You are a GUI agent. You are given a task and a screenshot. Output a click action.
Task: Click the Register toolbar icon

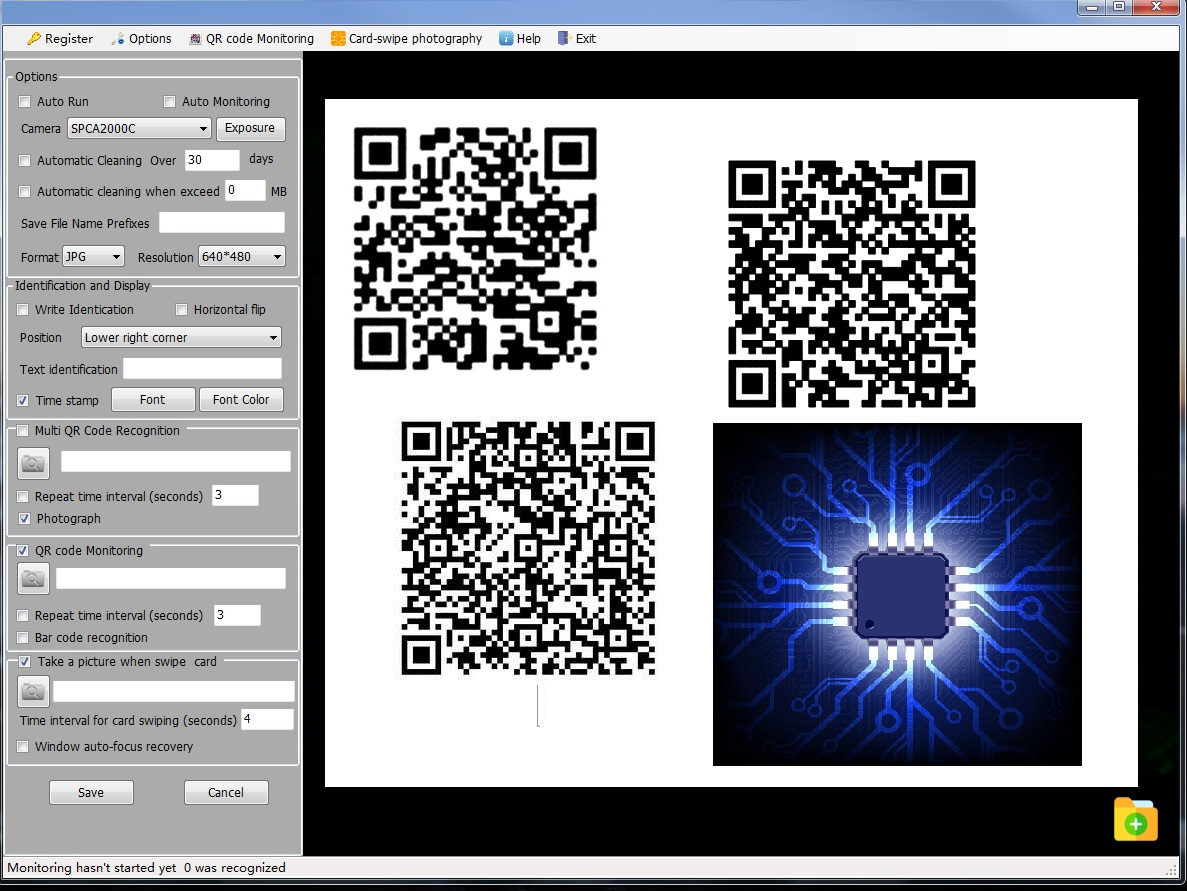click(59, 38)
